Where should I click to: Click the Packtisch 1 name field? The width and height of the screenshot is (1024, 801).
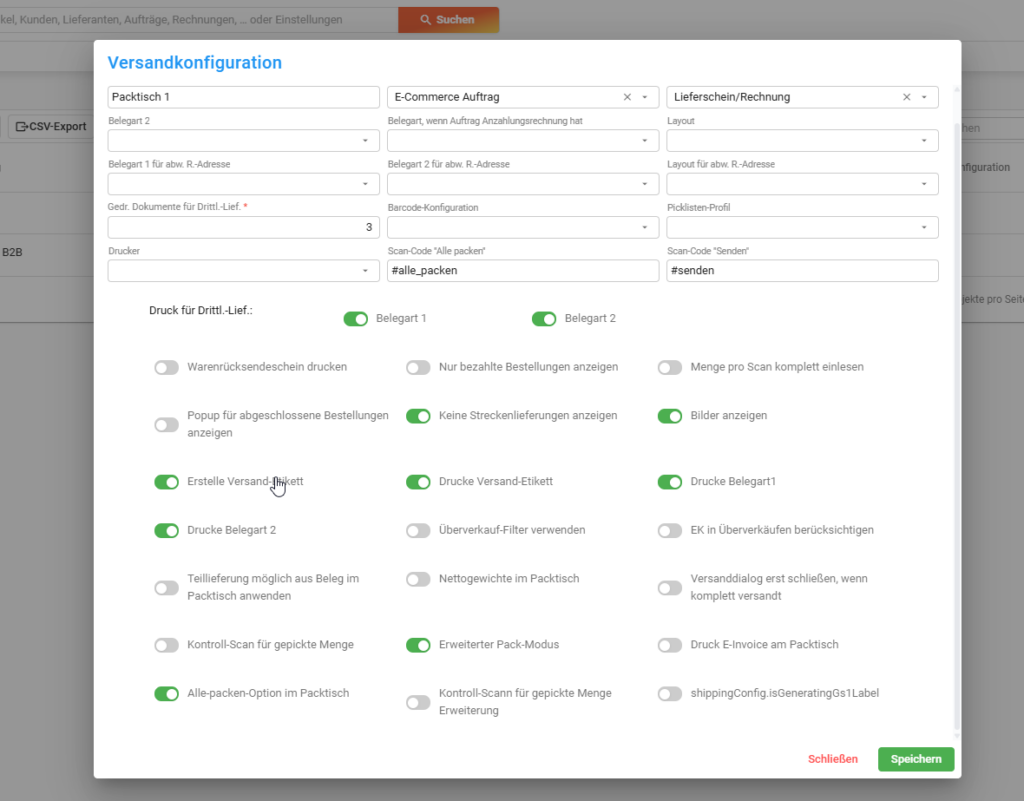[244, 97]
